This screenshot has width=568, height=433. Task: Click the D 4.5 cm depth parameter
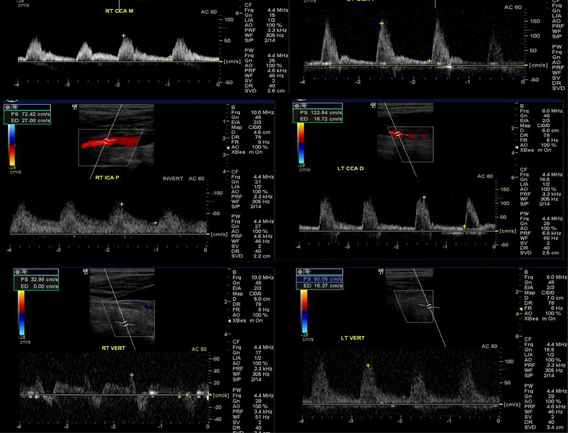coord(251,132)
